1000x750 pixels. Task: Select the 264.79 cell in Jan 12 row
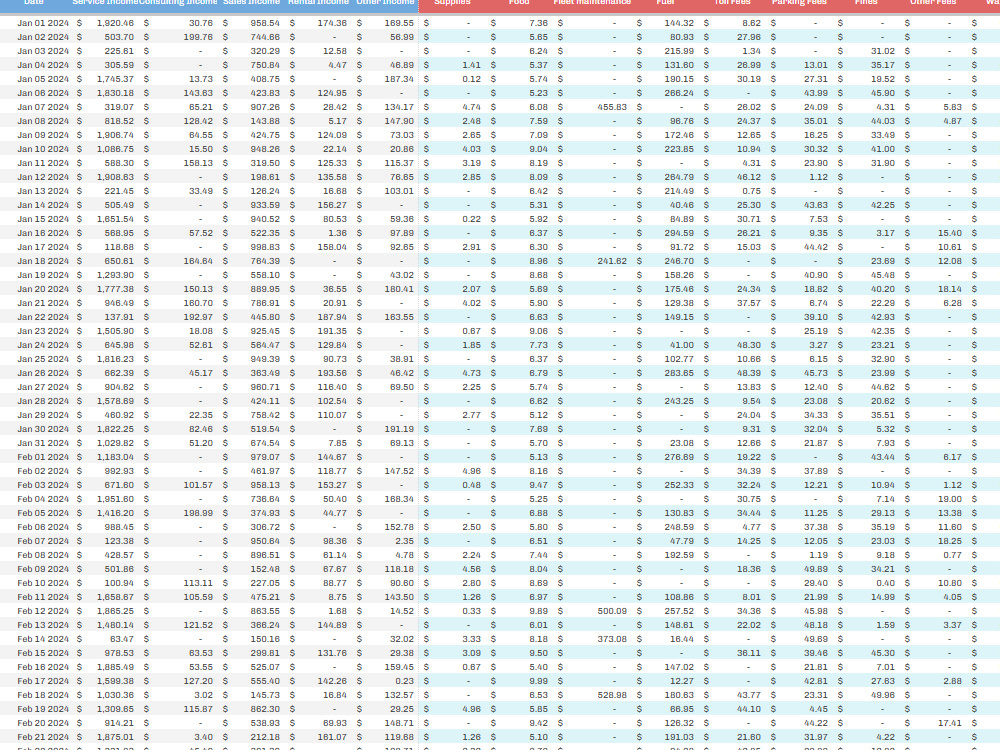(679, 177)
